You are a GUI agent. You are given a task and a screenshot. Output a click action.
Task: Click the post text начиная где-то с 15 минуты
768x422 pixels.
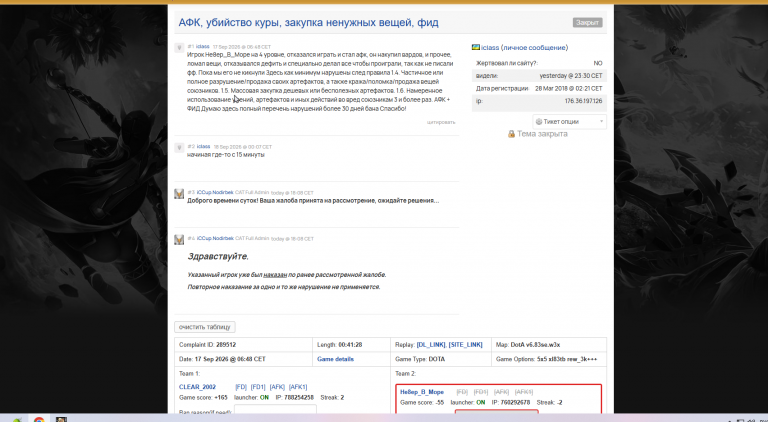coord(226,155)
